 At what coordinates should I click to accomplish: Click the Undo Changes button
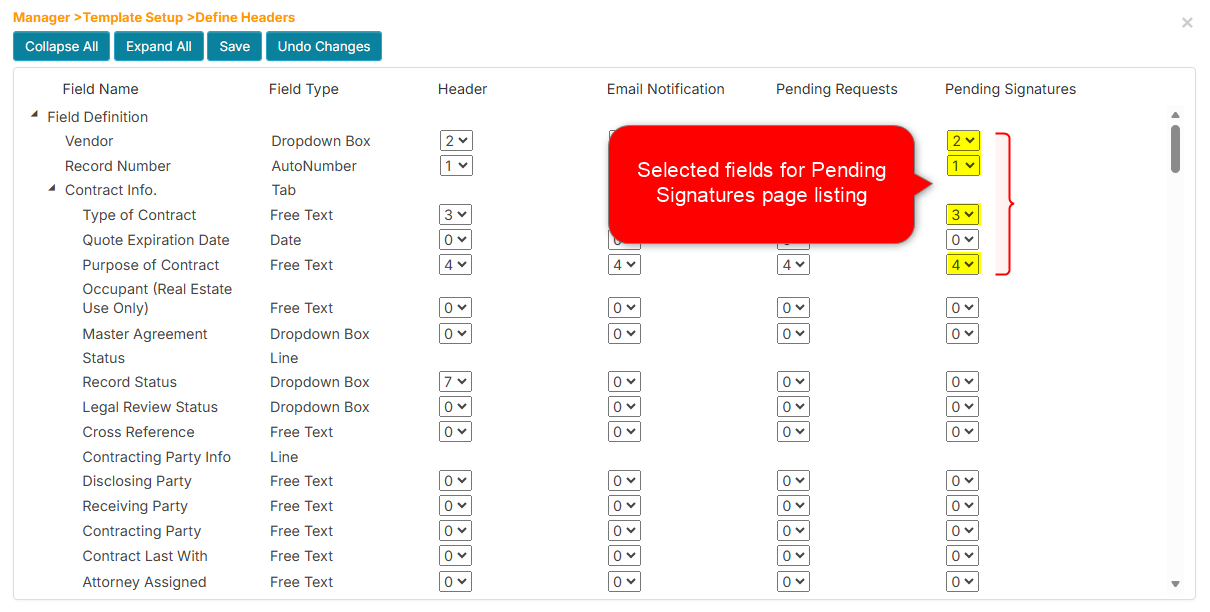click(323, 46)
